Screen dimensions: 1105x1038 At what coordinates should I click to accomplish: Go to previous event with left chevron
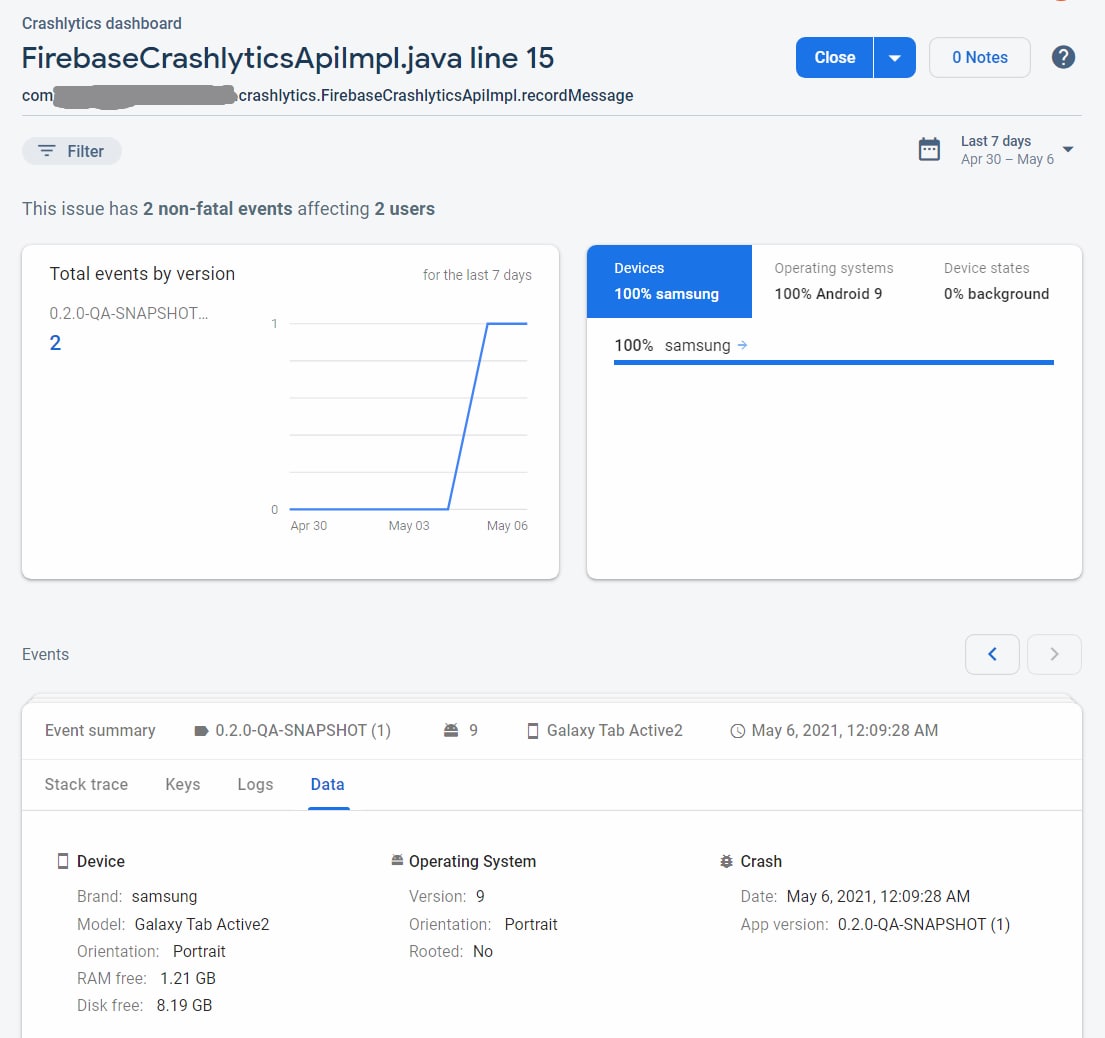992,654
